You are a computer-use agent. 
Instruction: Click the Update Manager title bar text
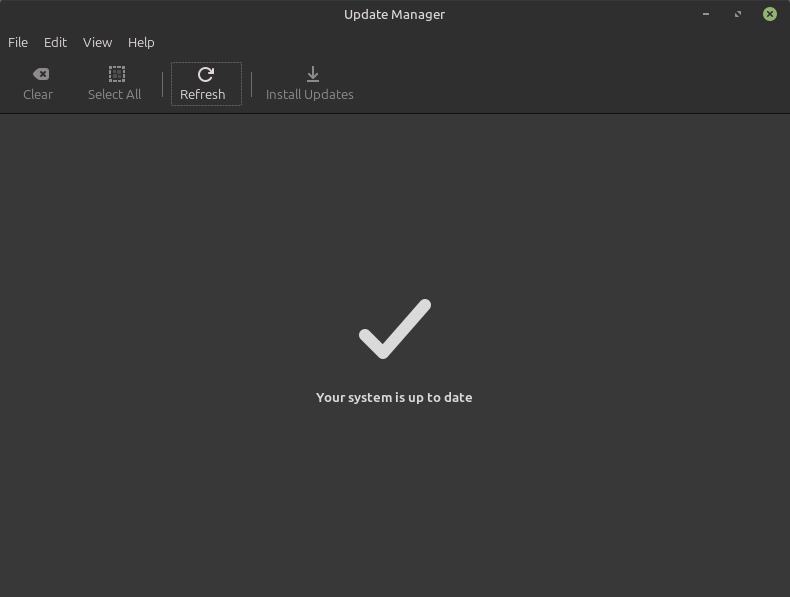coord(394,14)
